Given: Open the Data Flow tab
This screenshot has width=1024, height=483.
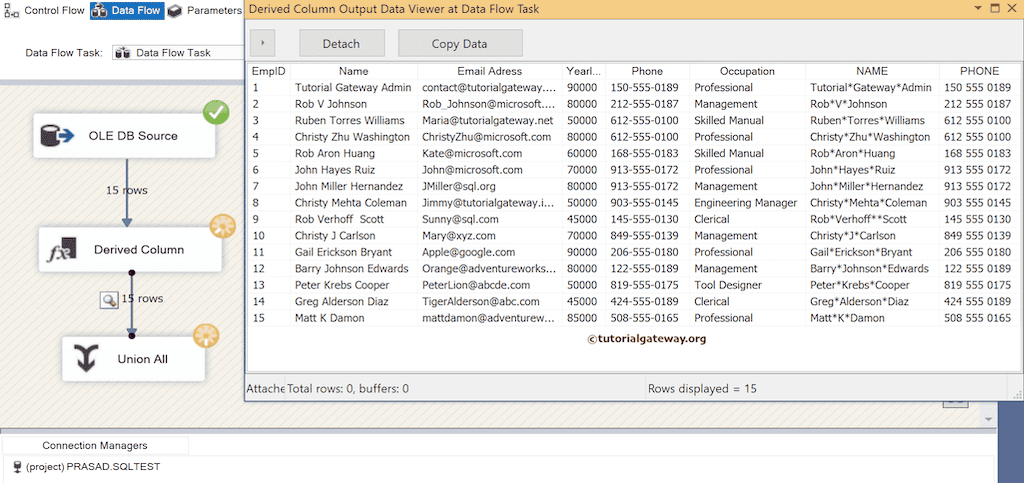Looking at the screenshot, I should pos(127,10).
